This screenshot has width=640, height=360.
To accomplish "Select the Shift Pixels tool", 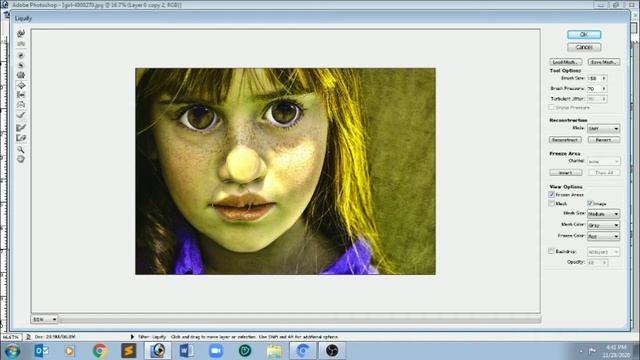I will click(21, 95).
